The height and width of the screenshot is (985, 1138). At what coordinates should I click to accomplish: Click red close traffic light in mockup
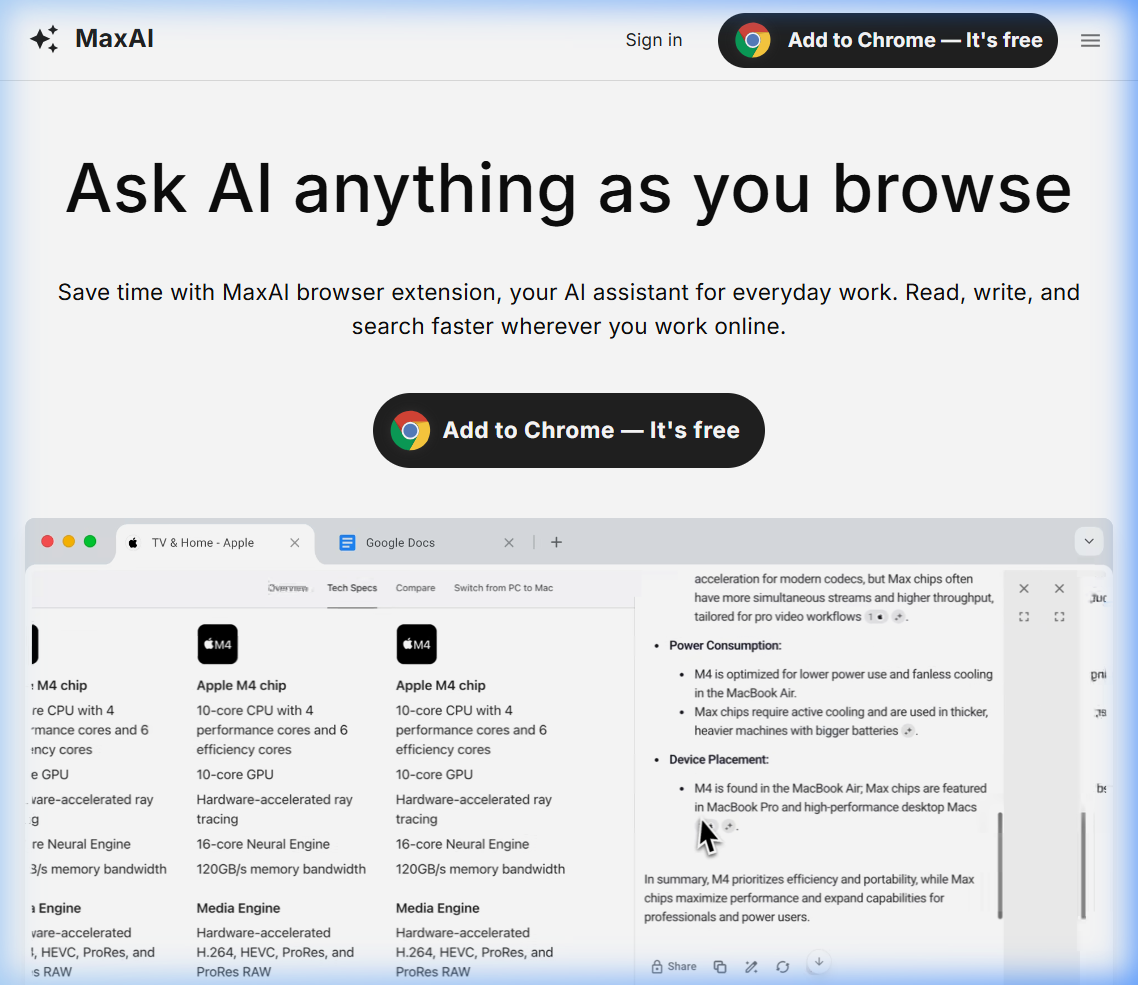tap(47, 541)
